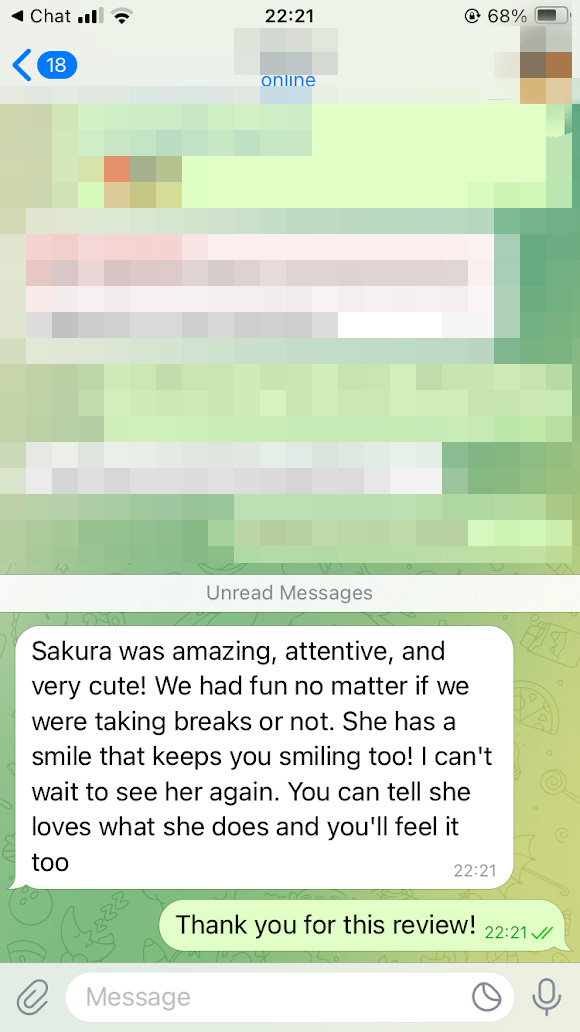Tap the blue back arrow chevron
Screen dimensions: 580x1032
click(x=22, y=64)
